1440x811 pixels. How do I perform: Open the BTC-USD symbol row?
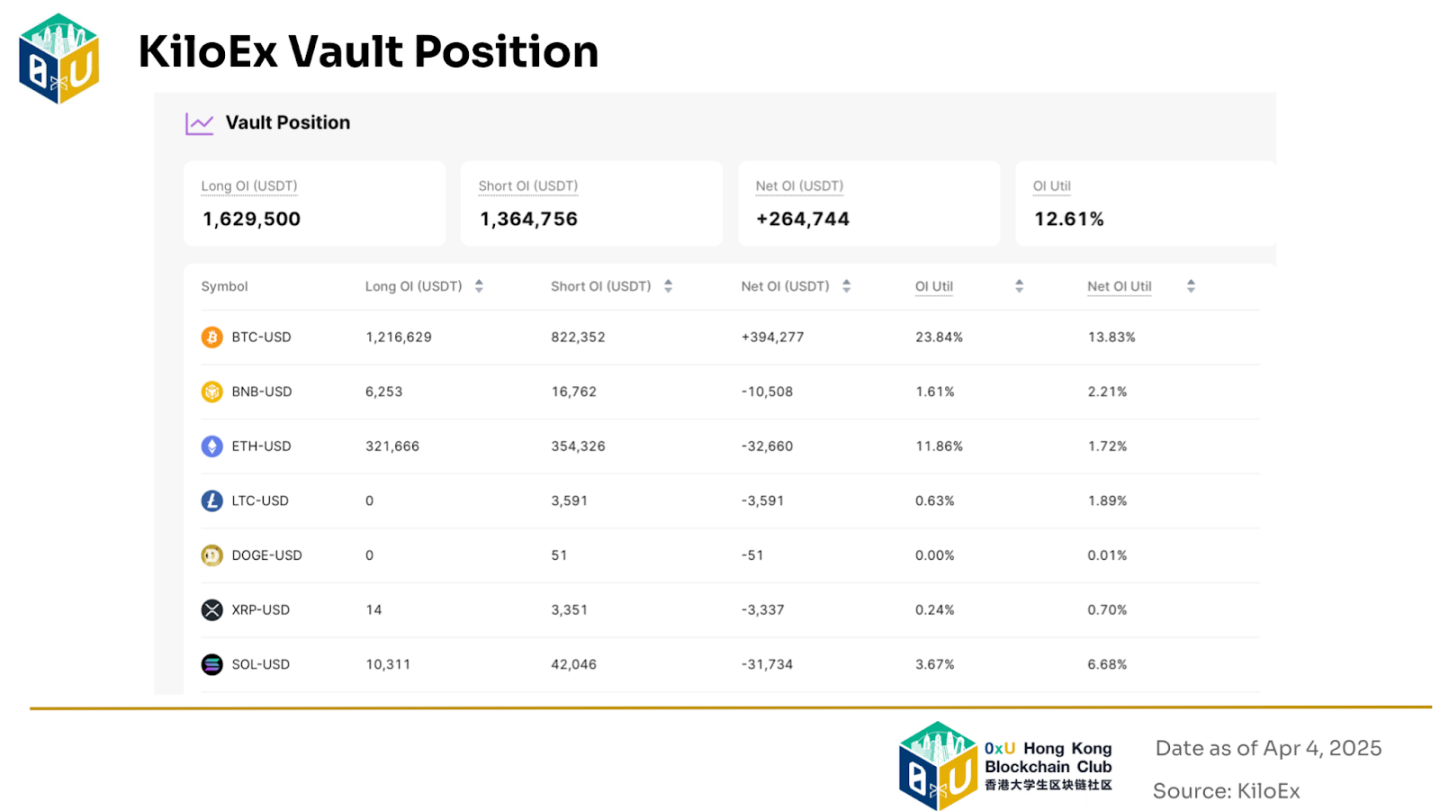coord(261,337)
